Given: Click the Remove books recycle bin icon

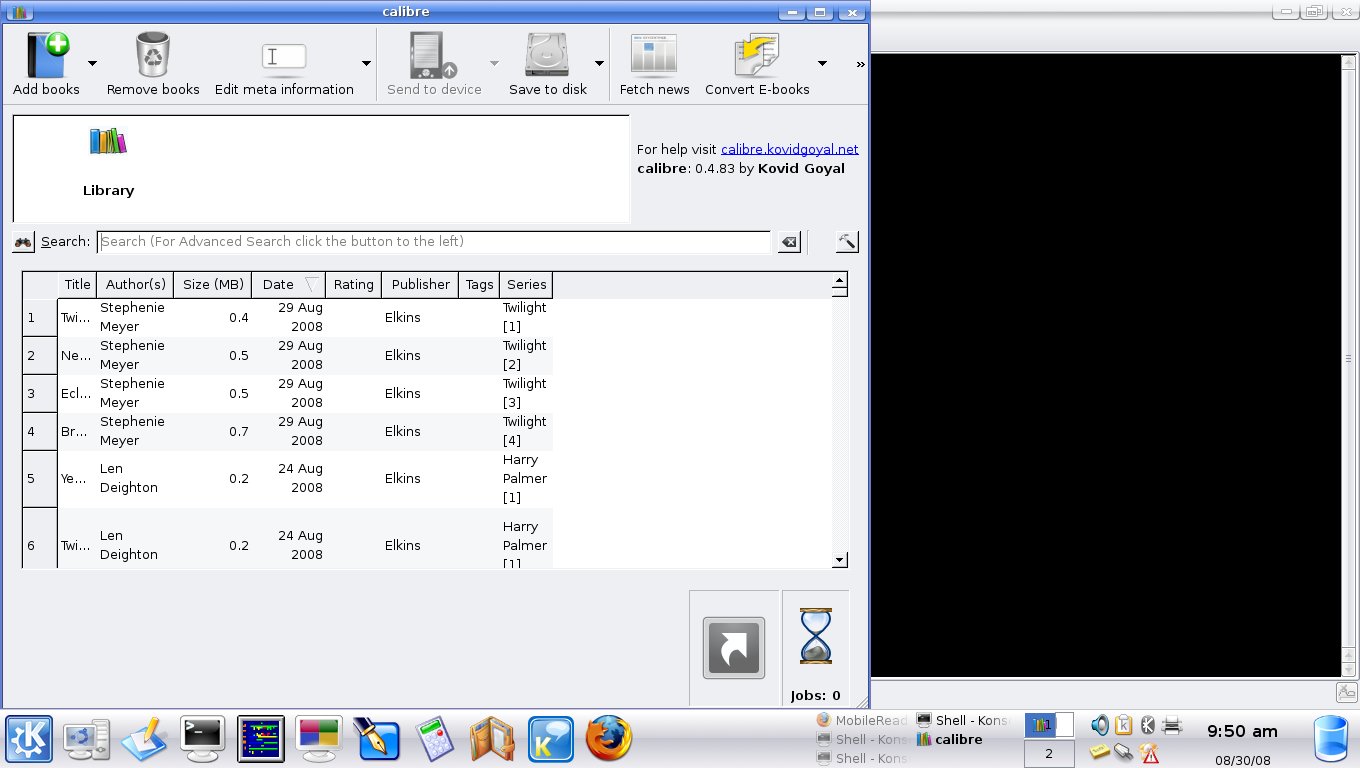Looking at the screenshot, I should pos(153,55).
